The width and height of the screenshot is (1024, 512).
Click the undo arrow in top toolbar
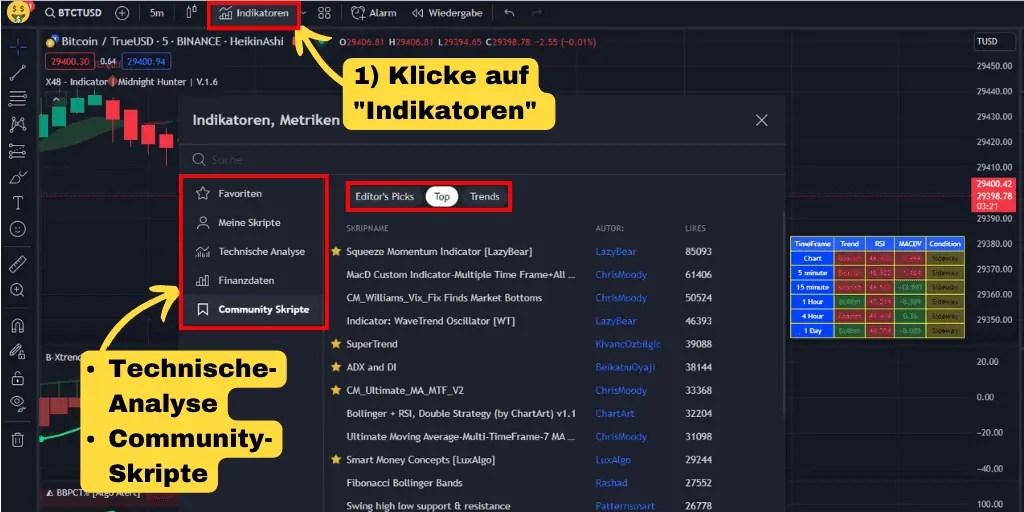click(x=509, y=13)
